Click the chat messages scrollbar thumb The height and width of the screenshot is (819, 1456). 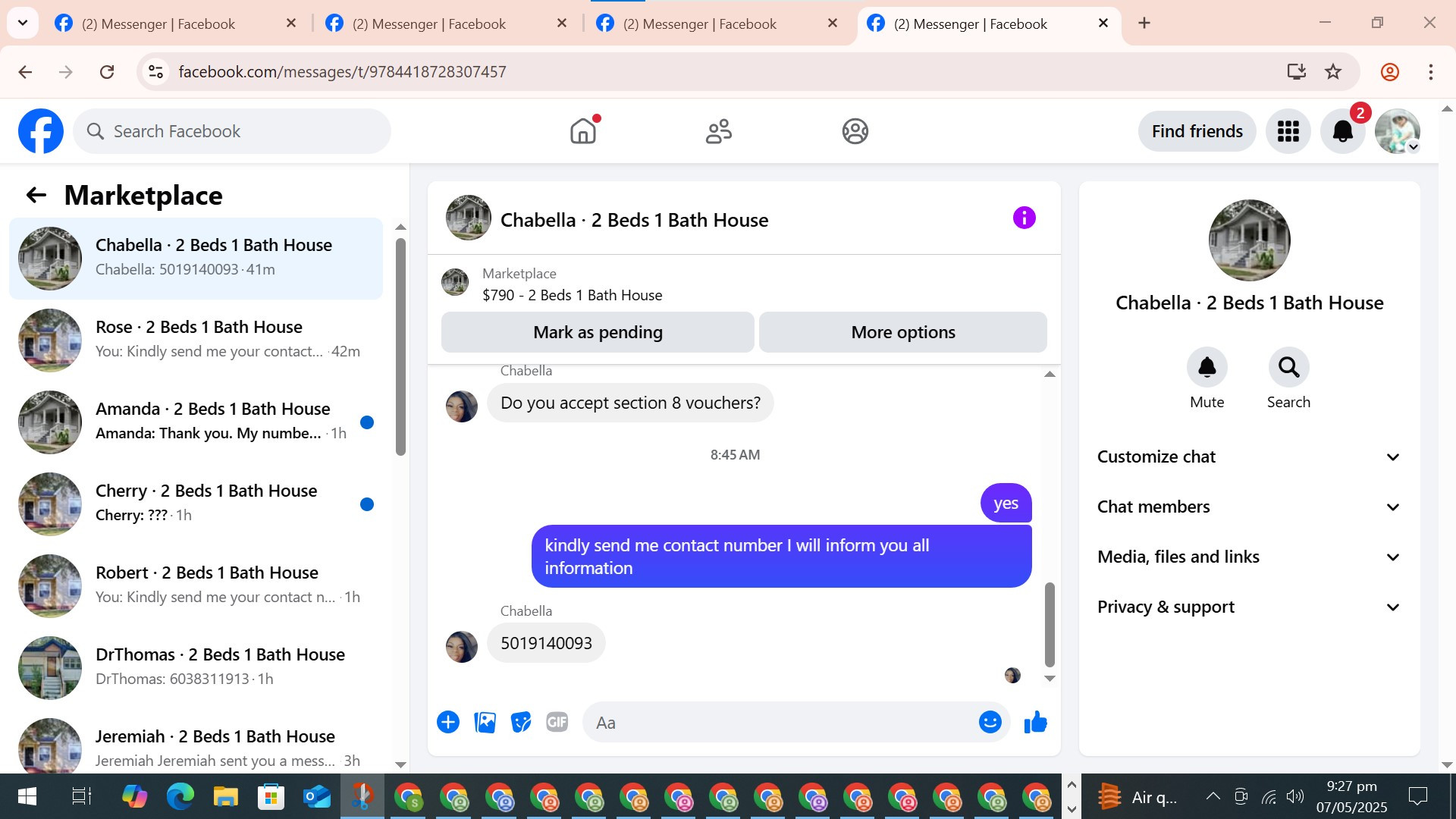[x=1050, y=623]
